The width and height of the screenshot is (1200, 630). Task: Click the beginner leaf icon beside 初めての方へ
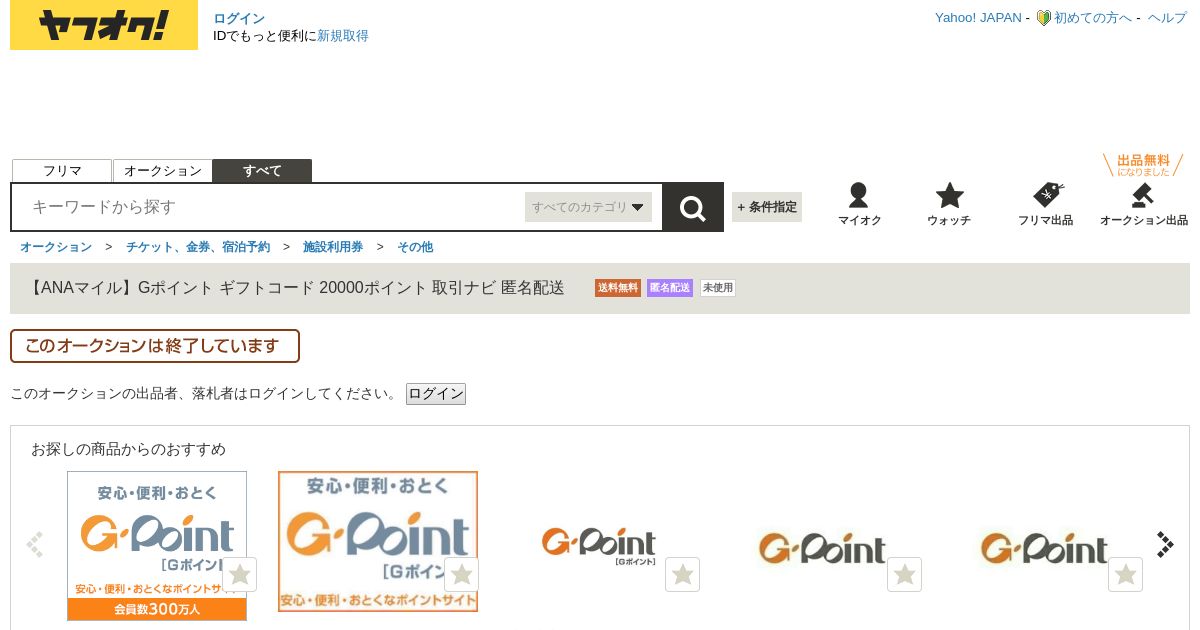[1043, 18]
